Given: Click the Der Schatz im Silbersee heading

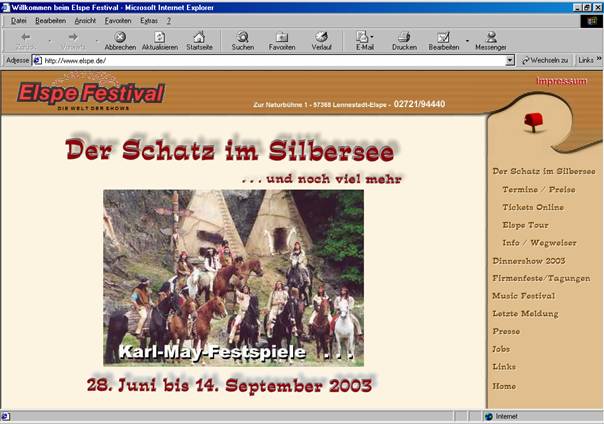Looking at the screenshot, I should 230,149.
